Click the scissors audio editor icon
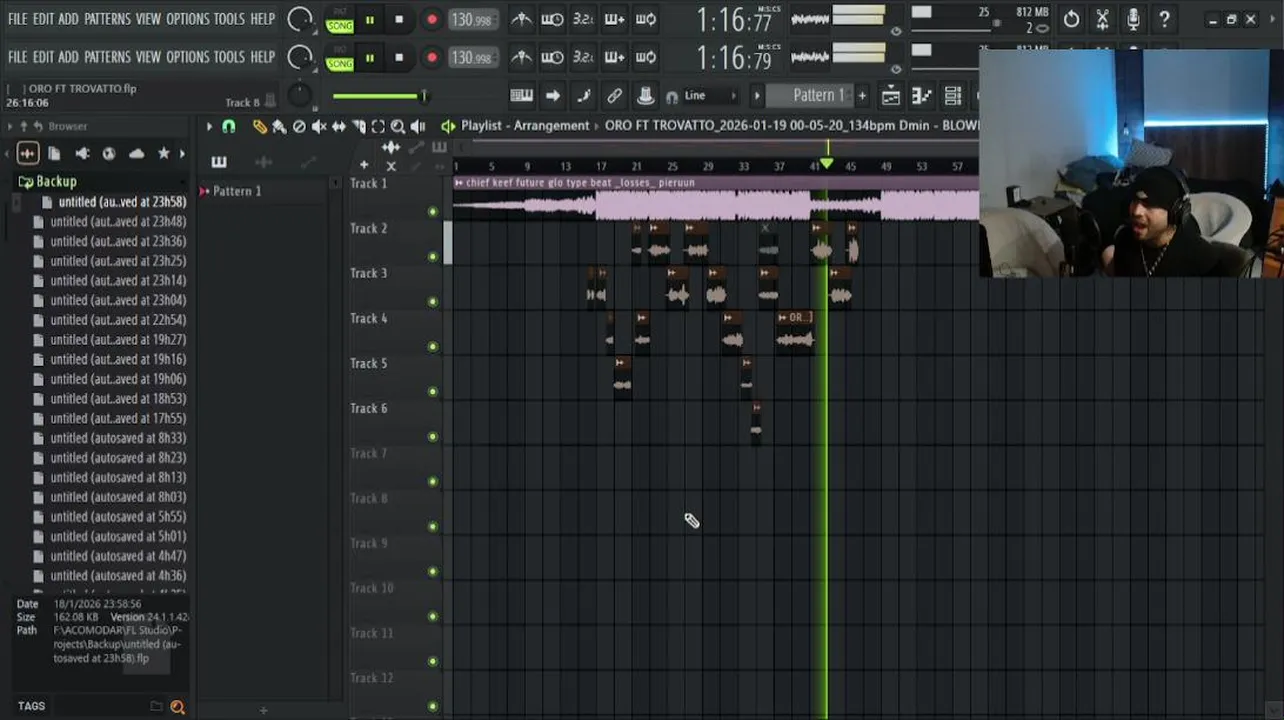Viewport: 1284px width, 720px height. tap(1102, 19)
